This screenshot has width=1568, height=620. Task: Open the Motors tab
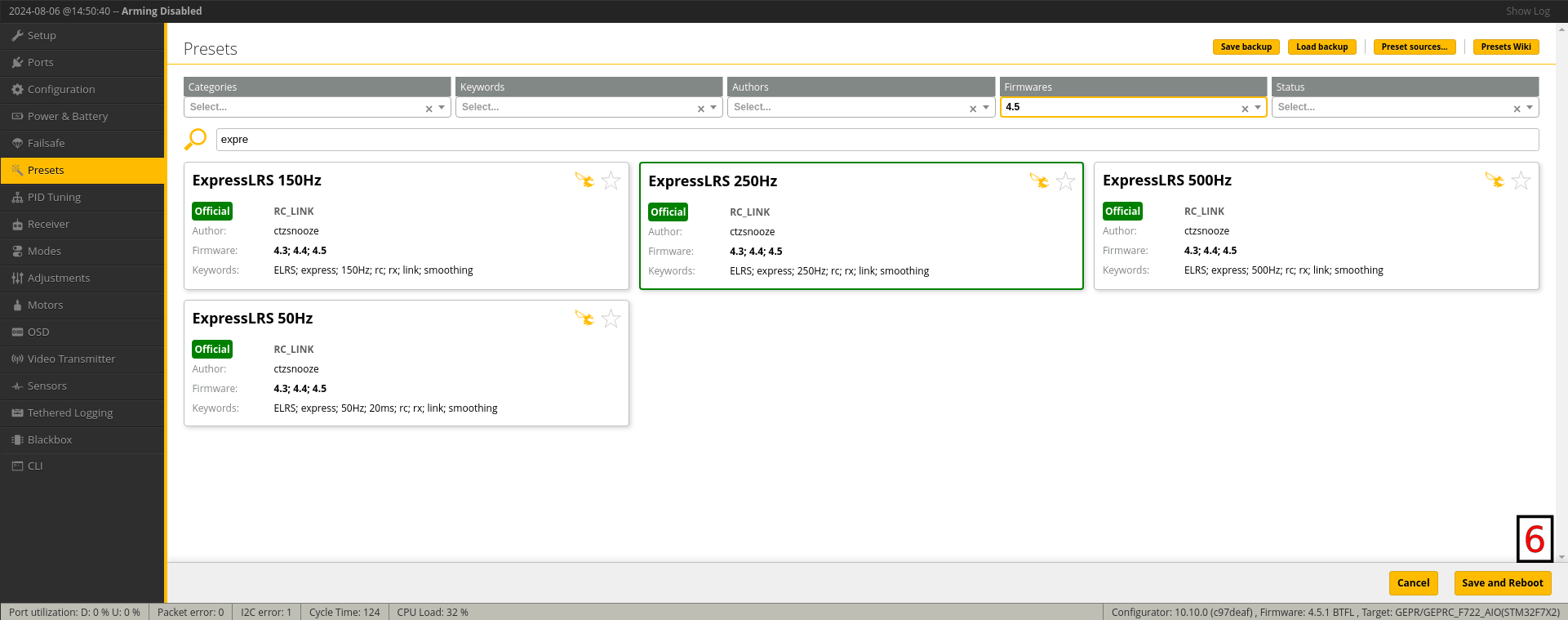(82, 305)
